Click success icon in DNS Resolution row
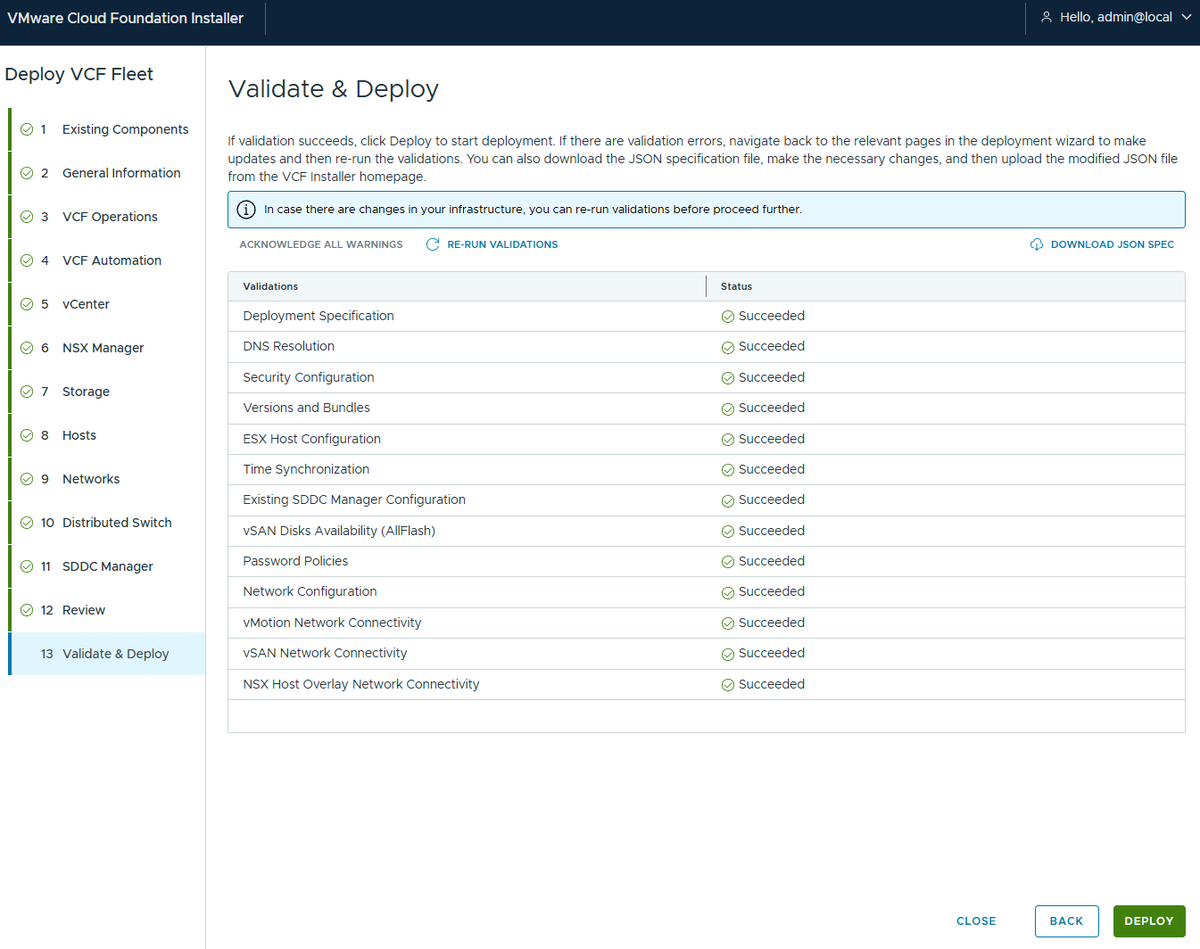The width and height of the screenshot is (1200, 949). [x=728, y=347]
